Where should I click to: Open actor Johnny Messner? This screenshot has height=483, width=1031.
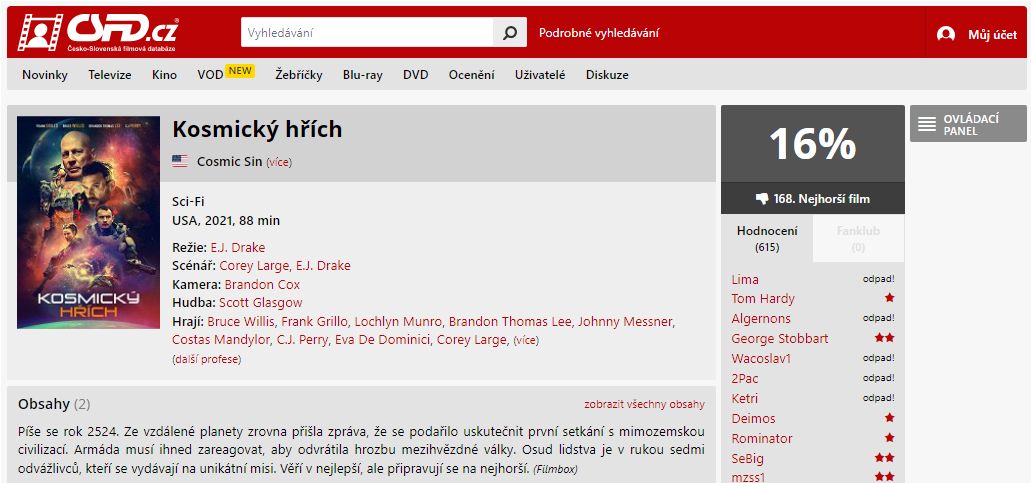[625, 321]
